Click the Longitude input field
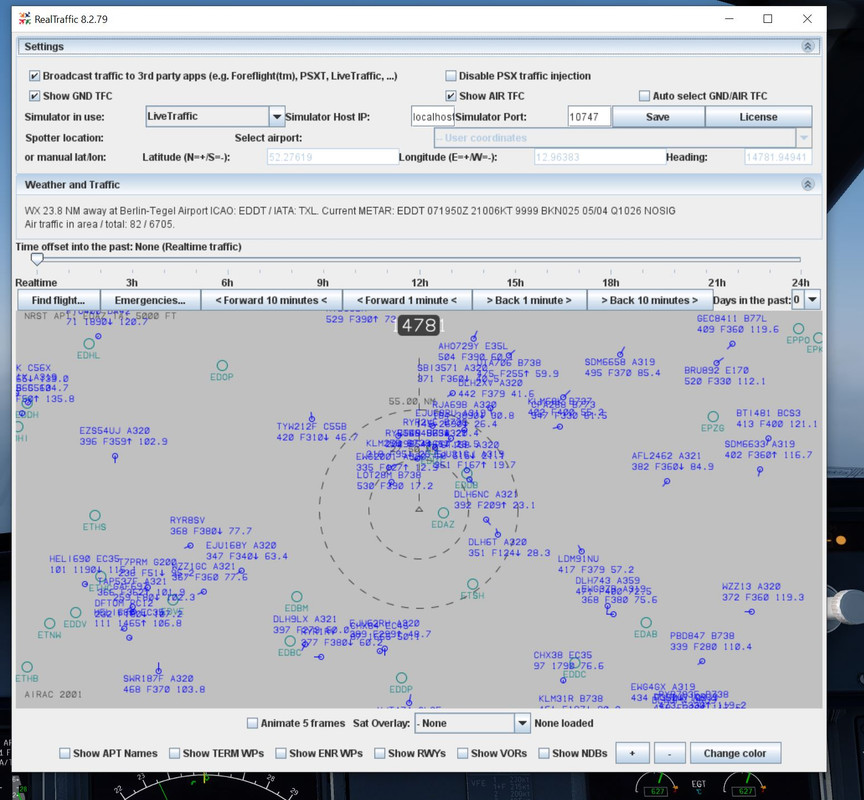864x800 pixels. [600, 157]
